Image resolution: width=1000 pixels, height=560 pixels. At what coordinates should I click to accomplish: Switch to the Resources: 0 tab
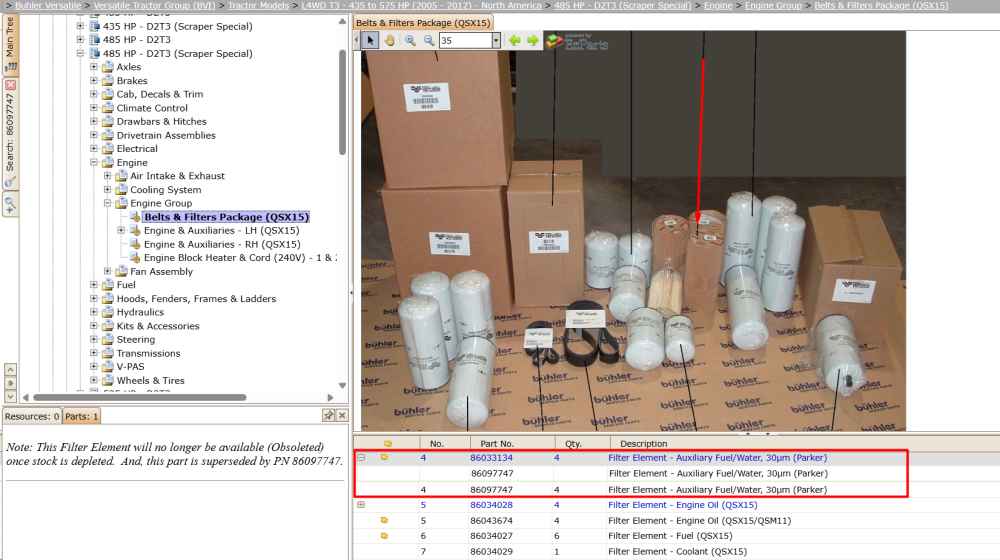point(32,416)
